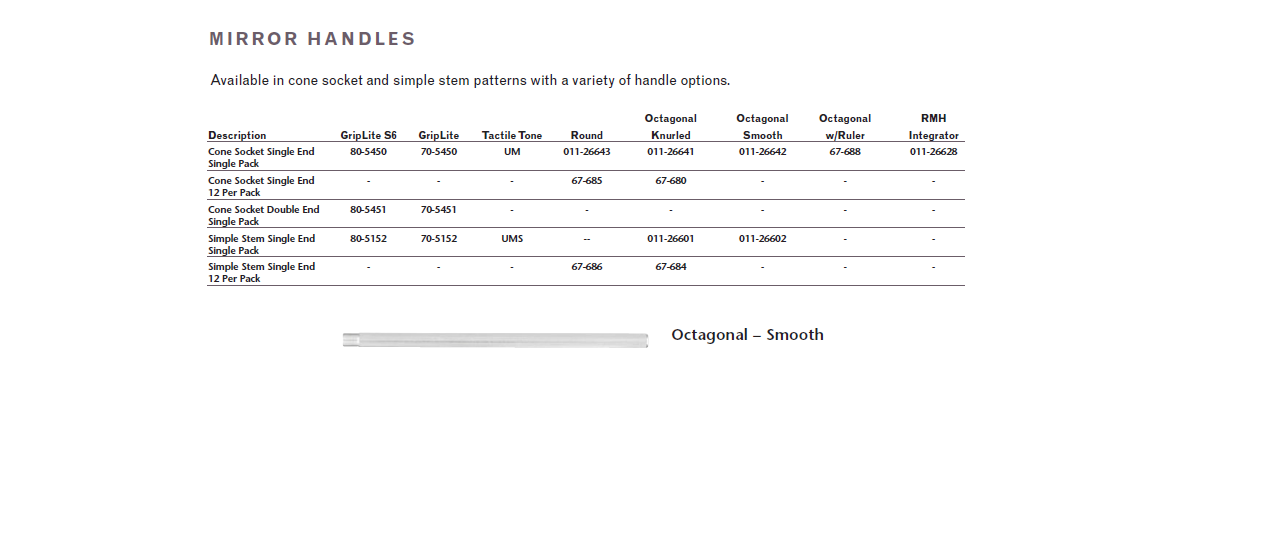Select the Tactile Tone column header
The height and width of the screenshot is (551, 1286).
(511, 135)
